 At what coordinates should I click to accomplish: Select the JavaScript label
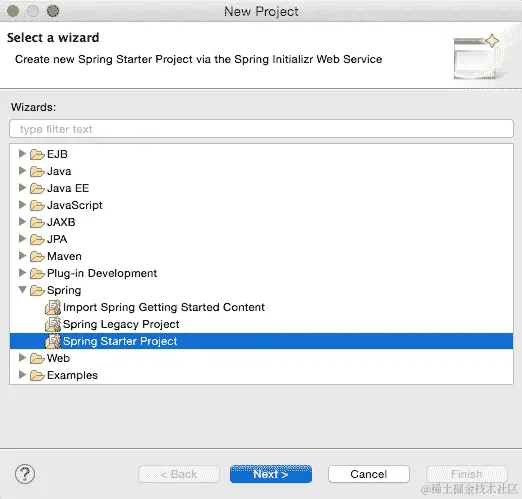click(x=75, y=205)
